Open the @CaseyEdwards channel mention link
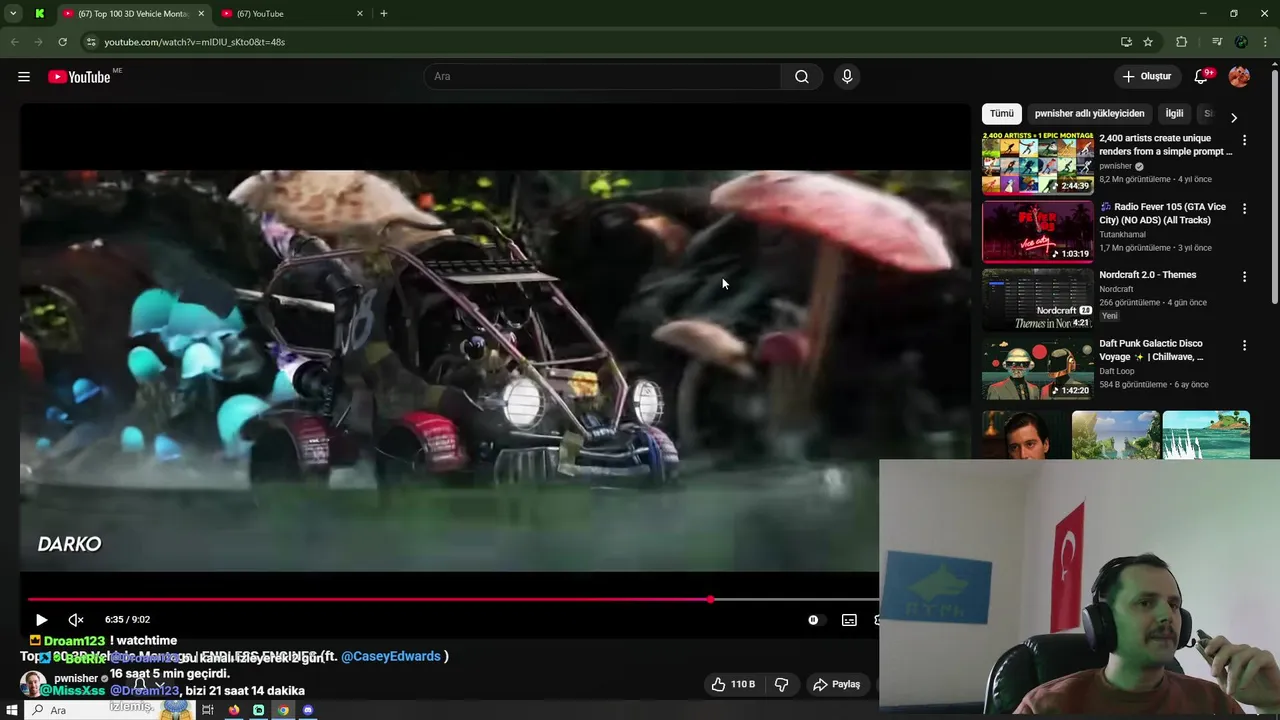 [391, 656]
